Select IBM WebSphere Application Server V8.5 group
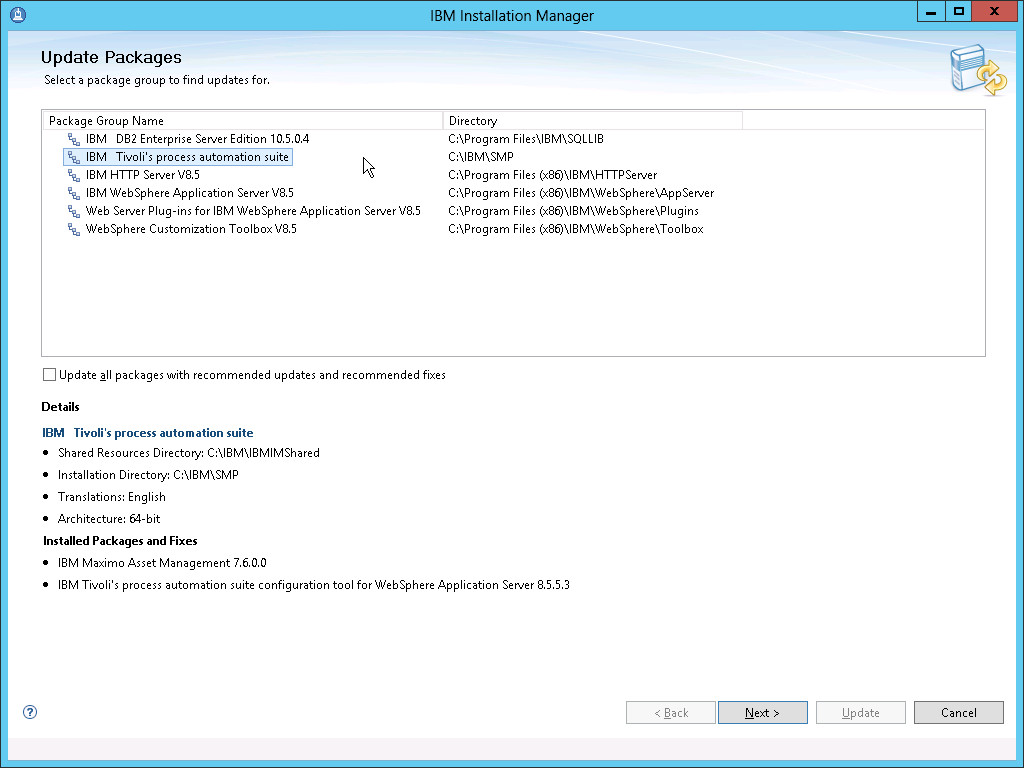The height and width of the screenshot is (768, 1024). (x=189, y=193)
